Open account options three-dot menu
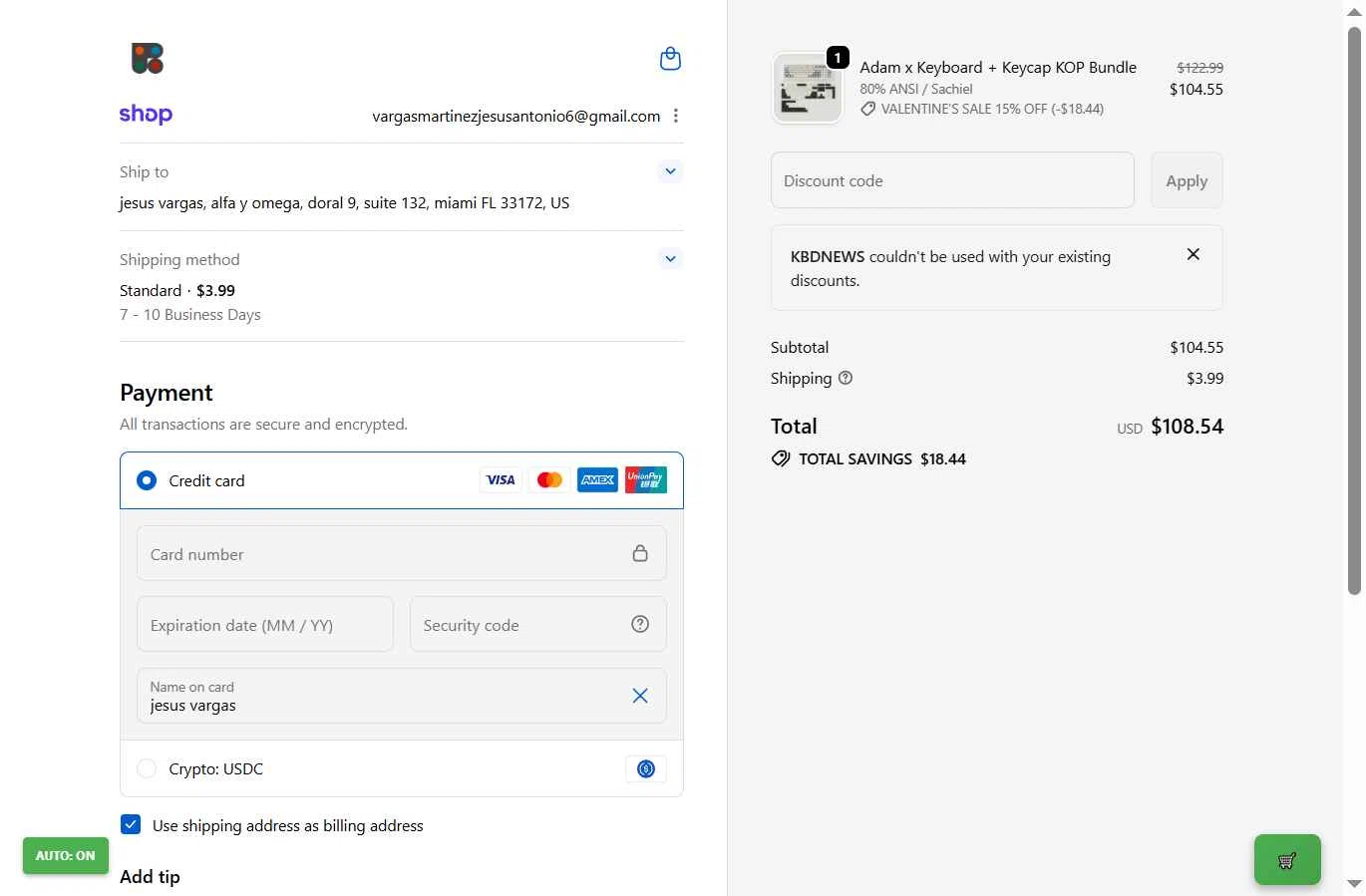The image size is (1366, 896). pyautogui.click(x=676, y=116)
